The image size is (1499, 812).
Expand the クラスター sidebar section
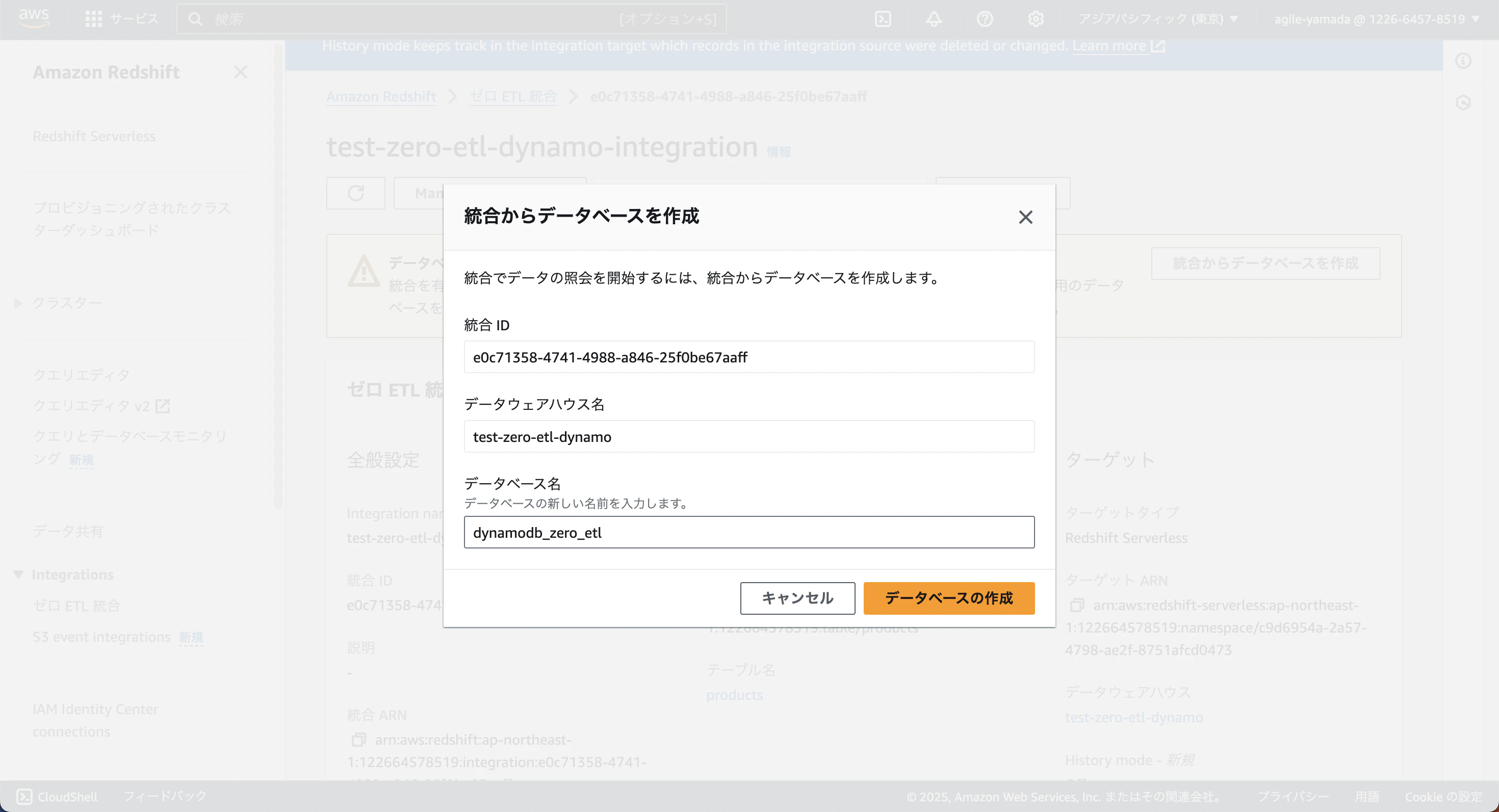click(x=17, y=303)
